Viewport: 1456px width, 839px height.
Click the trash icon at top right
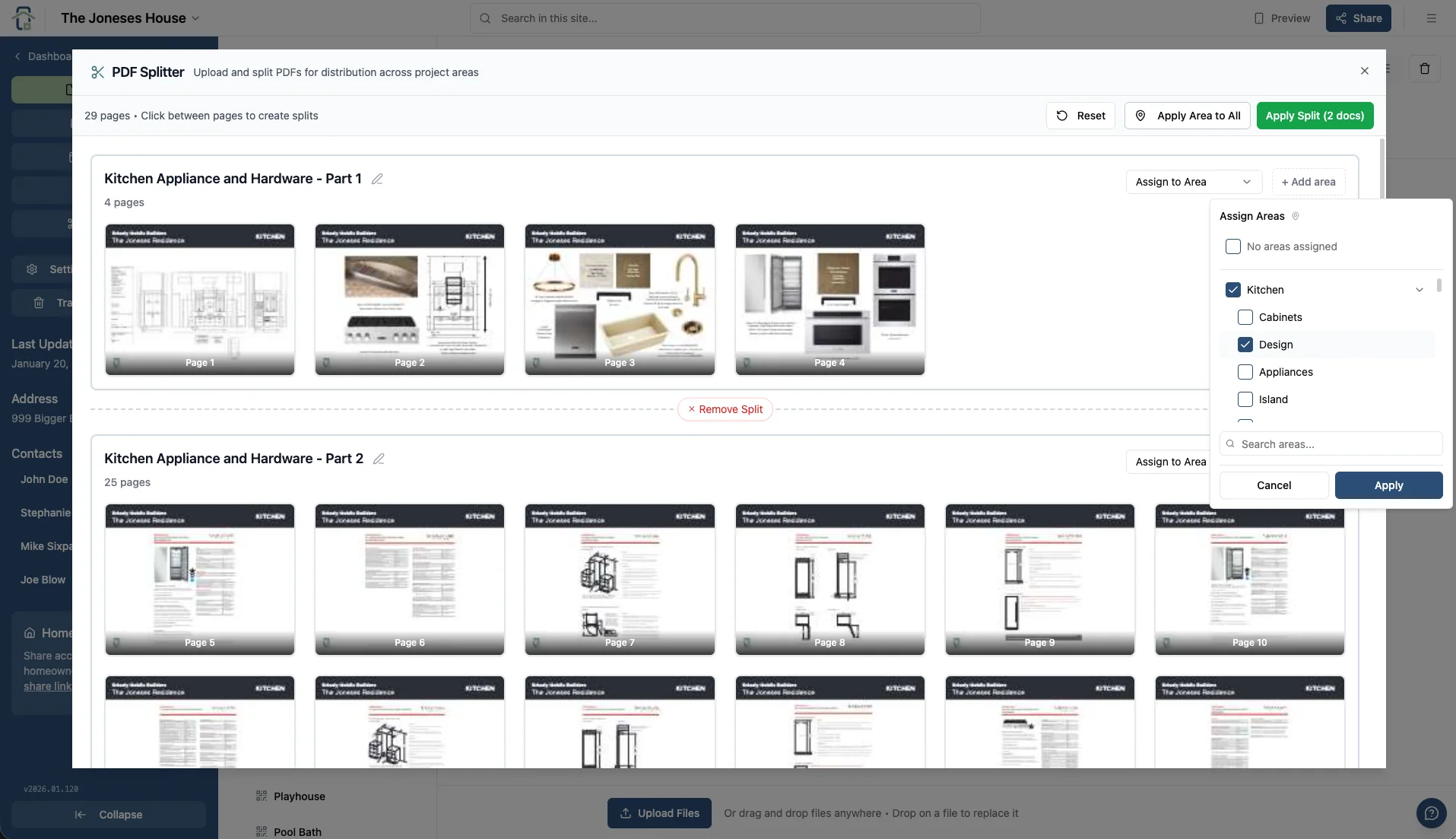pos(1424,68)
